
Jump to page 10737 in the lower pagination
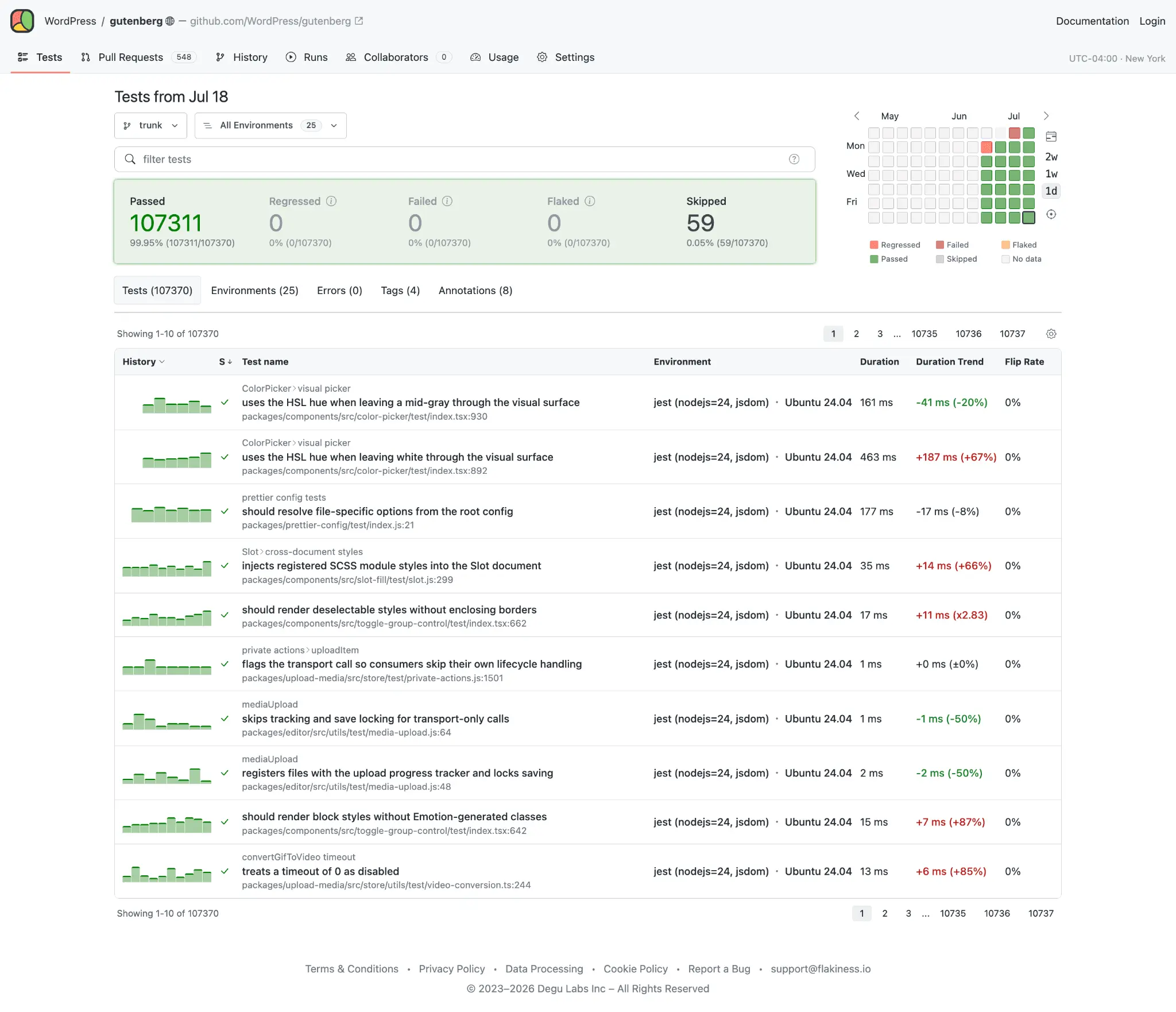(x=1040, y=913)
